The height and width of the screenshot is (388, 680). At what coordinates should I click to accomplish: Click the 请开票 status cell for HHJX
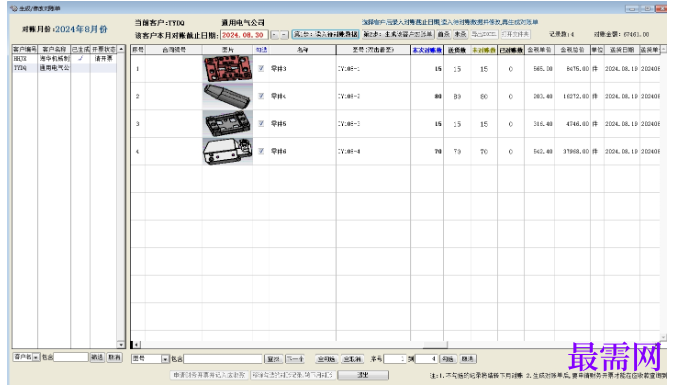[103, 58]
